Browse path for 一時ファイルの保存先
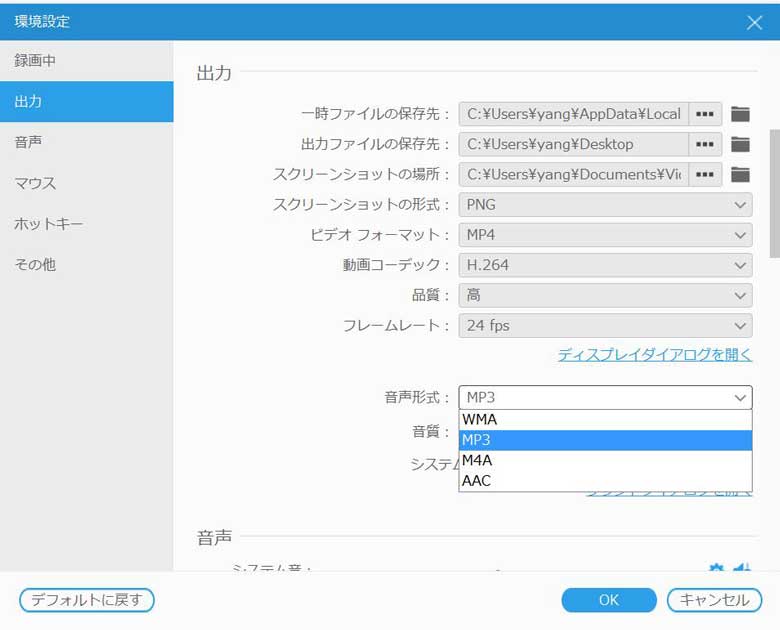 coord(705,114)
